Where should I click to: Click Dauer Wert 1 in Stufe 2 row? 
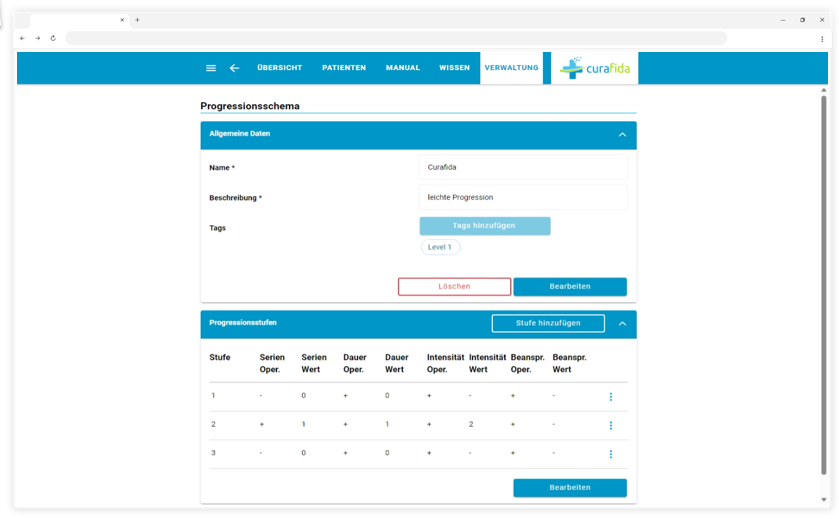pyautogui.click(x=387, y=424)
